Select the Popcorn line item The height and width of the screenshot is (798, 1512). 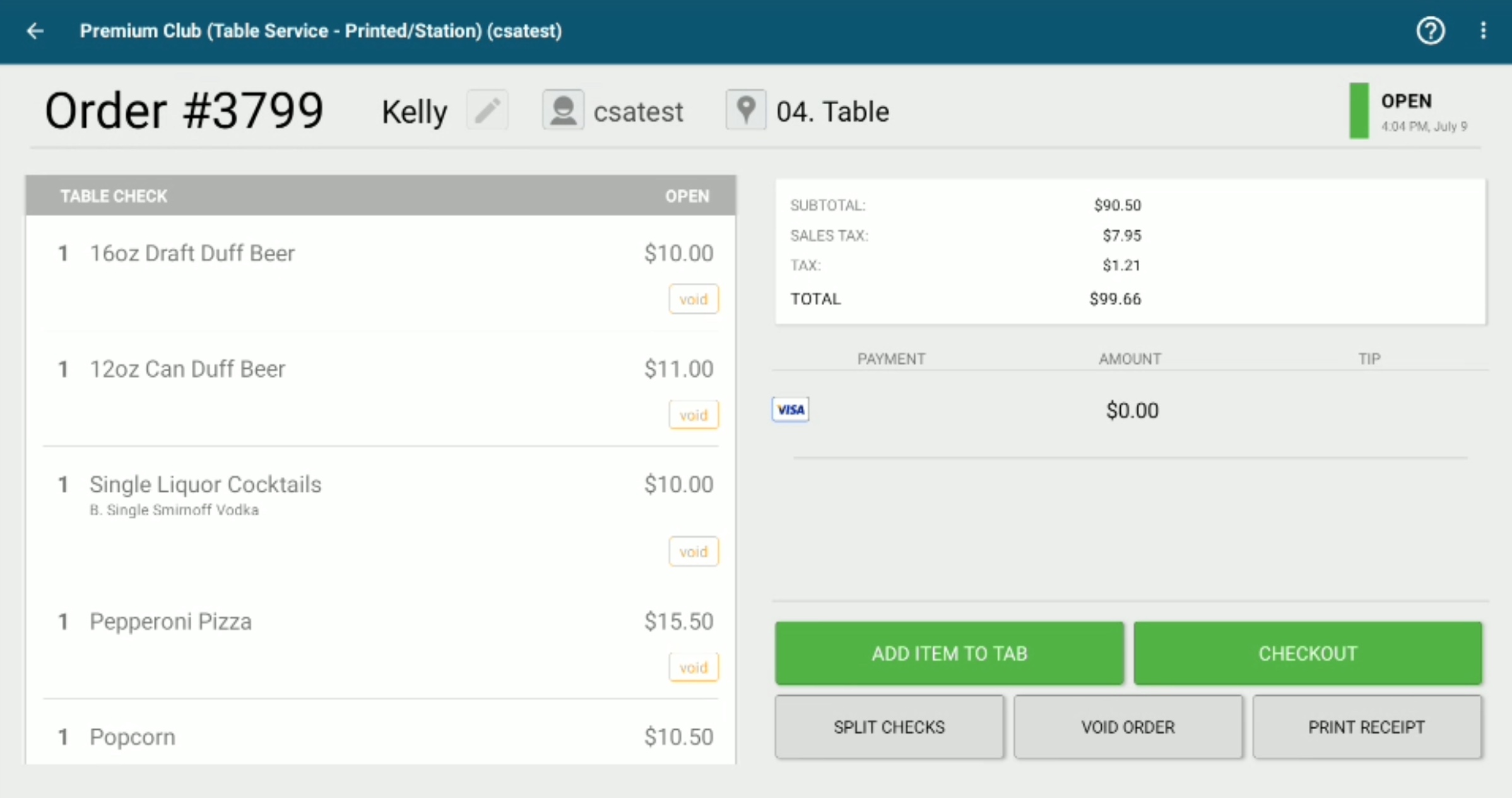[x=381, y=737]
